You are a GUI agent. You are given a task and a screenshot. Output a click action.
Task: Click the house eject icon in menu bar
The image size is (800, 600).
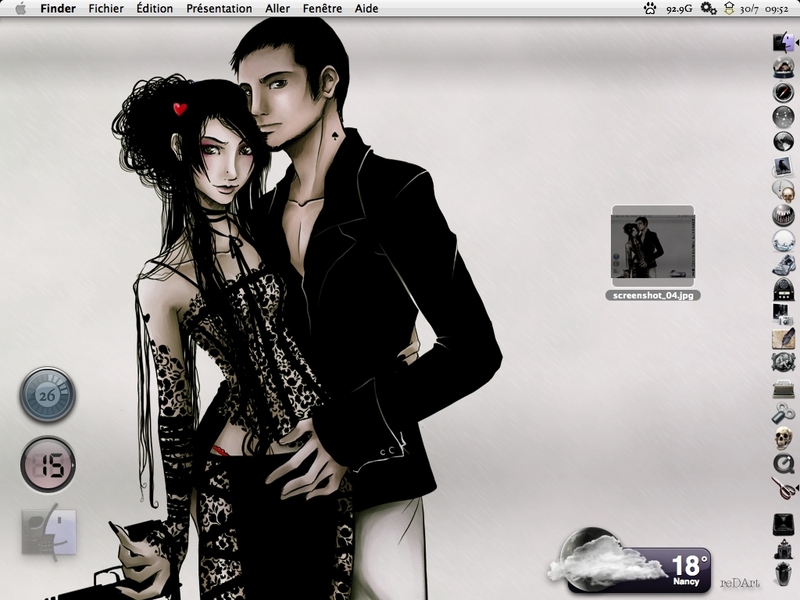coord(729,9)
